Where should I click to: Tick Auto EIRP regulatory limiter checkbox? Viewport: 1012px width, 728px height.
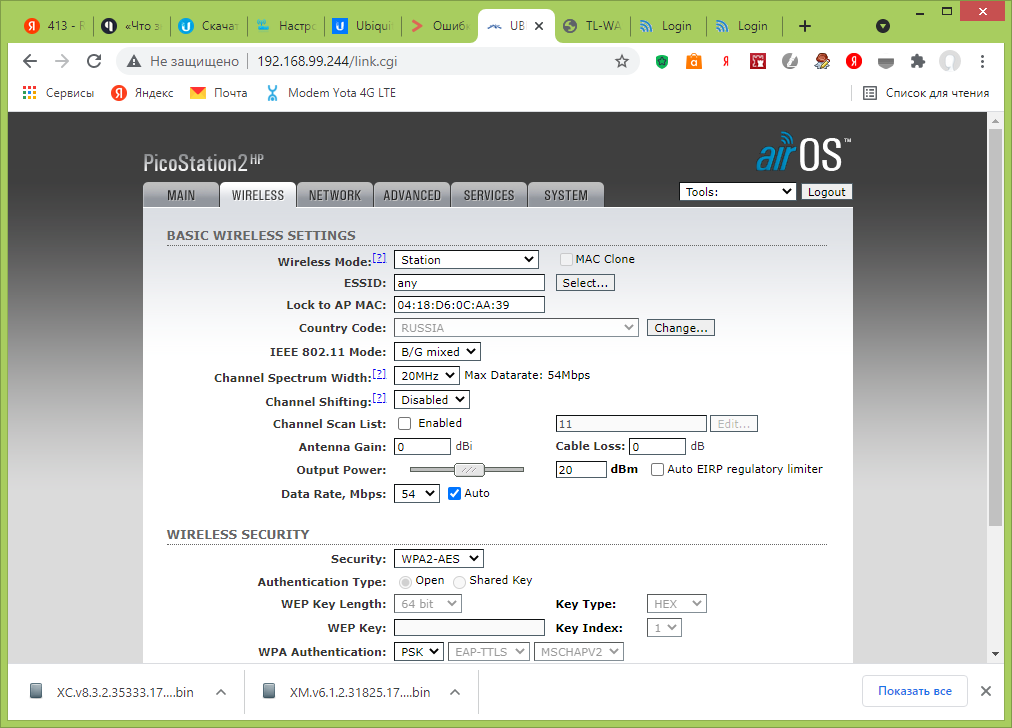[x=657, y=469]
